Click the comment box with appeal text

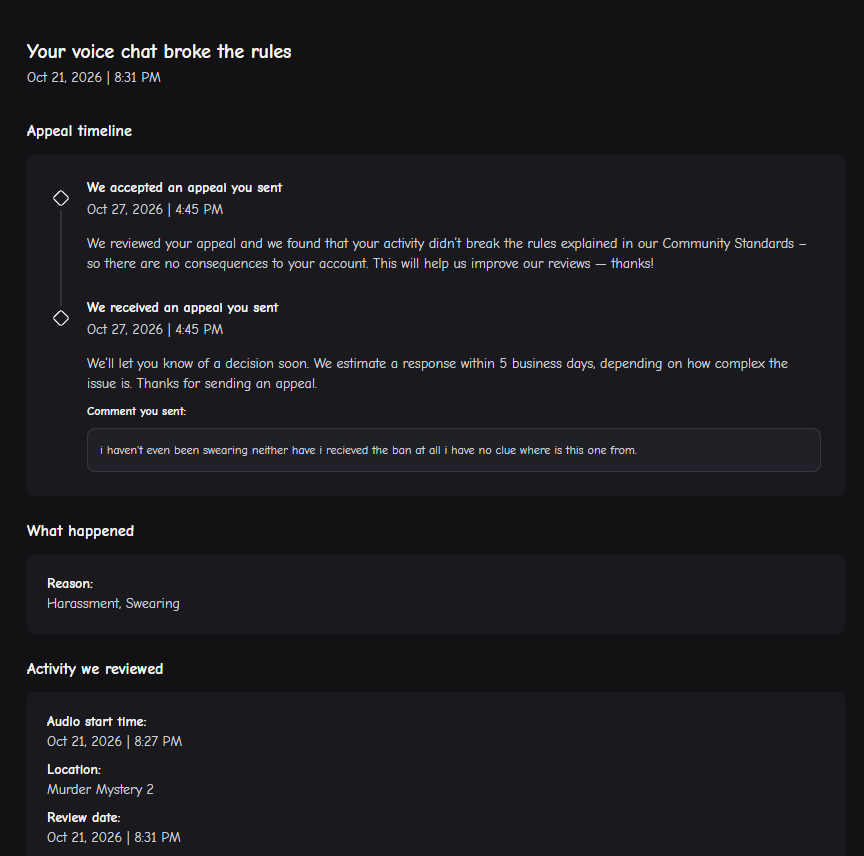point(453,450)
